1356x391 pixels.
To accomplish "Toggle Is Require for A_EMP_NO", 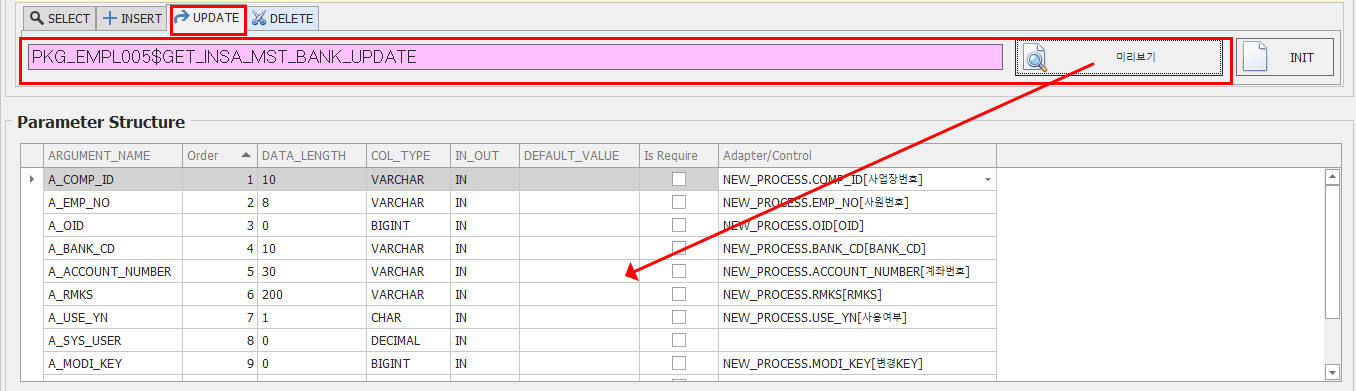I will (x=679, y=202).
